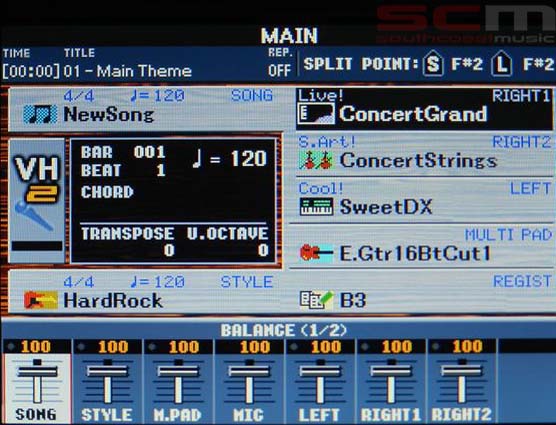556x425 pixels.
Task: Click the SweetDX keyboard icon
Action: 316,207
